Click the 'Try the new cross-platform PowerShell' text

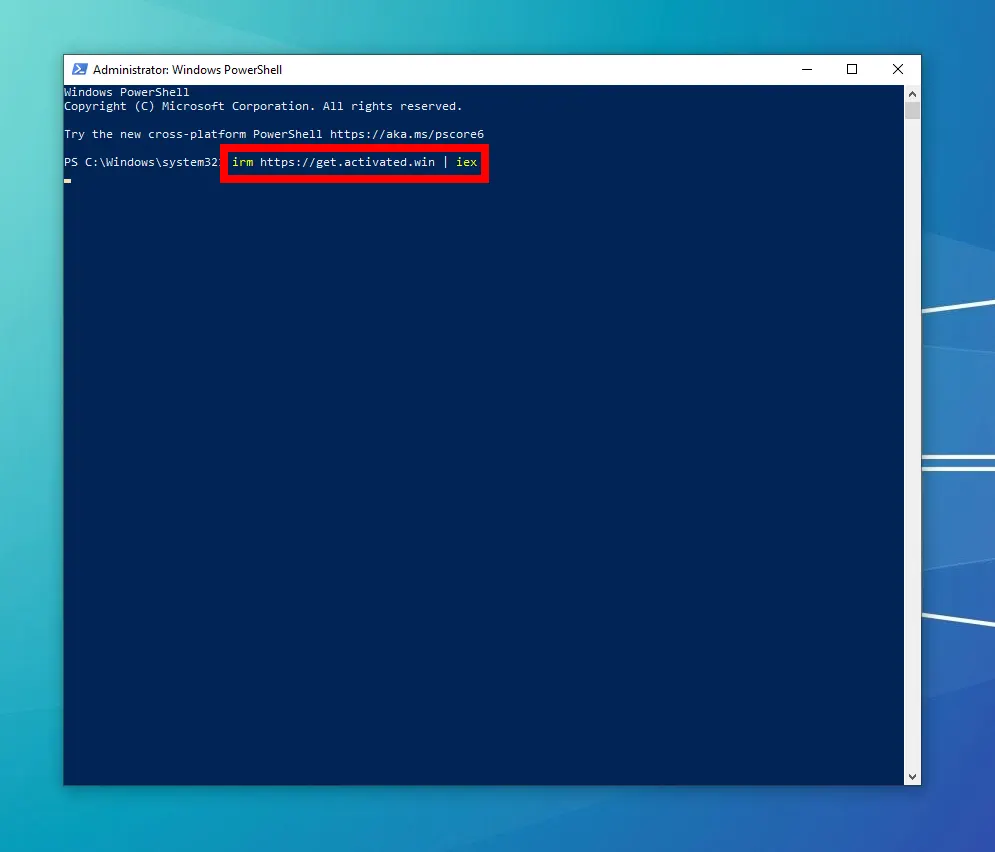193,134
